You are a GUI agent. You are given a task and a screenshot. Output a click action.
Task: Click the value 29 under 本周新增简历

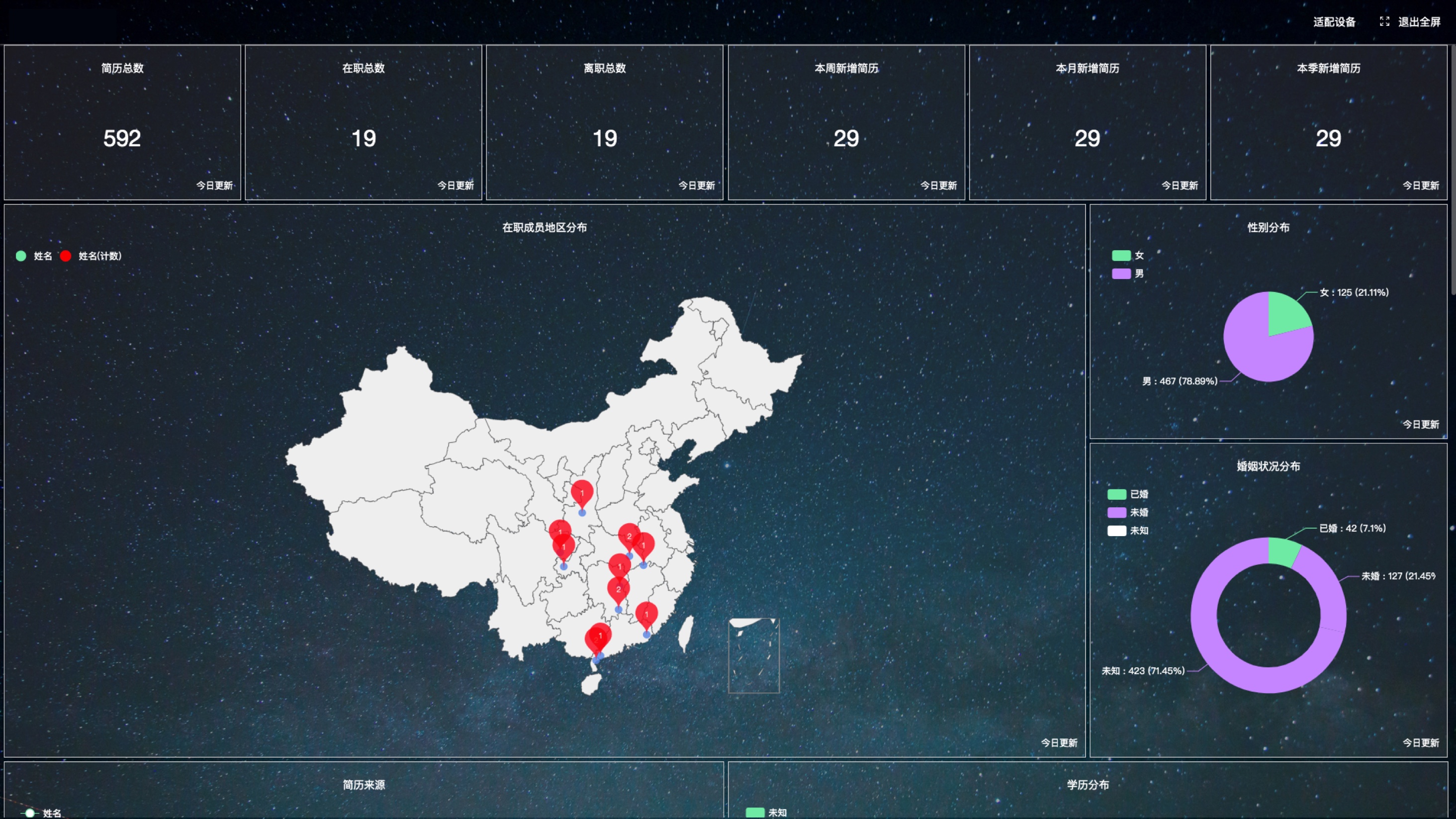point(846,138)
